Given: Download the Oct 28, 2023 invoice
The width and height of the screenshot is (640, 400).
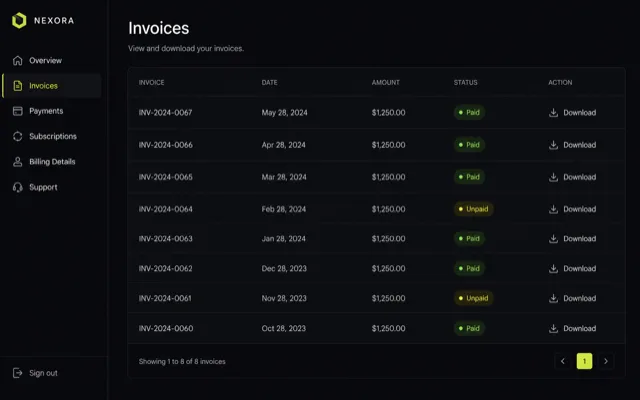Looking at the screenshot, I should click(x=572, y=329).
